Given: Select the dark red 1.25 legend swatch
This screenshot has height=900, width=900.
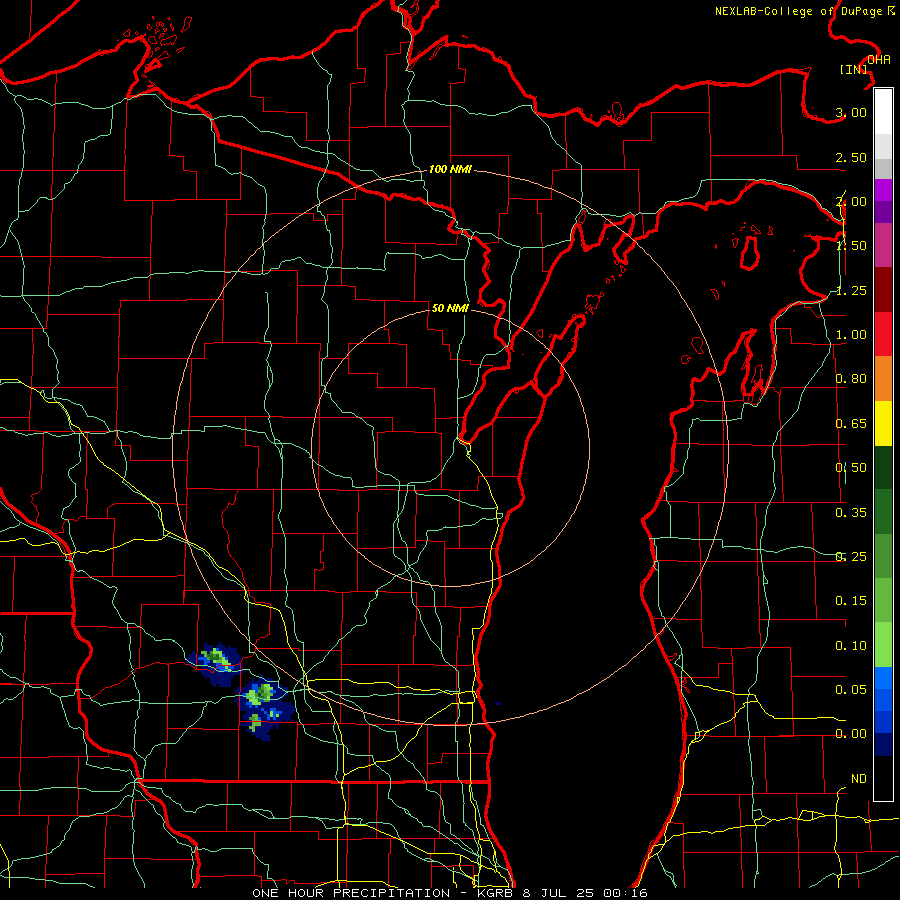Looking at the screenshot, I should 883,290.
